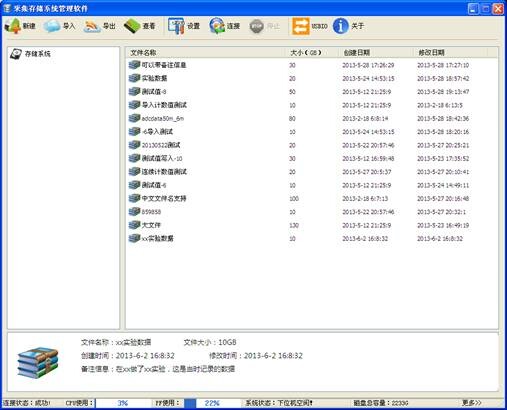Viewport: 507px width, 410px height.
Task: Click the 新建 (New) toolbar icon
Action: (13, 26)
